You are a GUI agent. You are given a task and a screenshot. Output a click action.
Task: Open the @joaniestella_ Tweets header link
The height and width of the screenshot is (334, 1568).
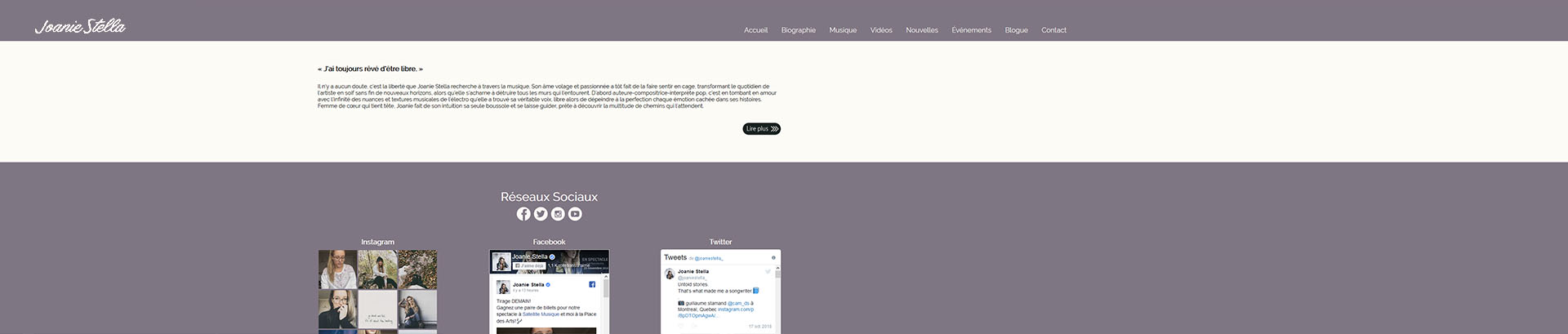tap(708, 259)
